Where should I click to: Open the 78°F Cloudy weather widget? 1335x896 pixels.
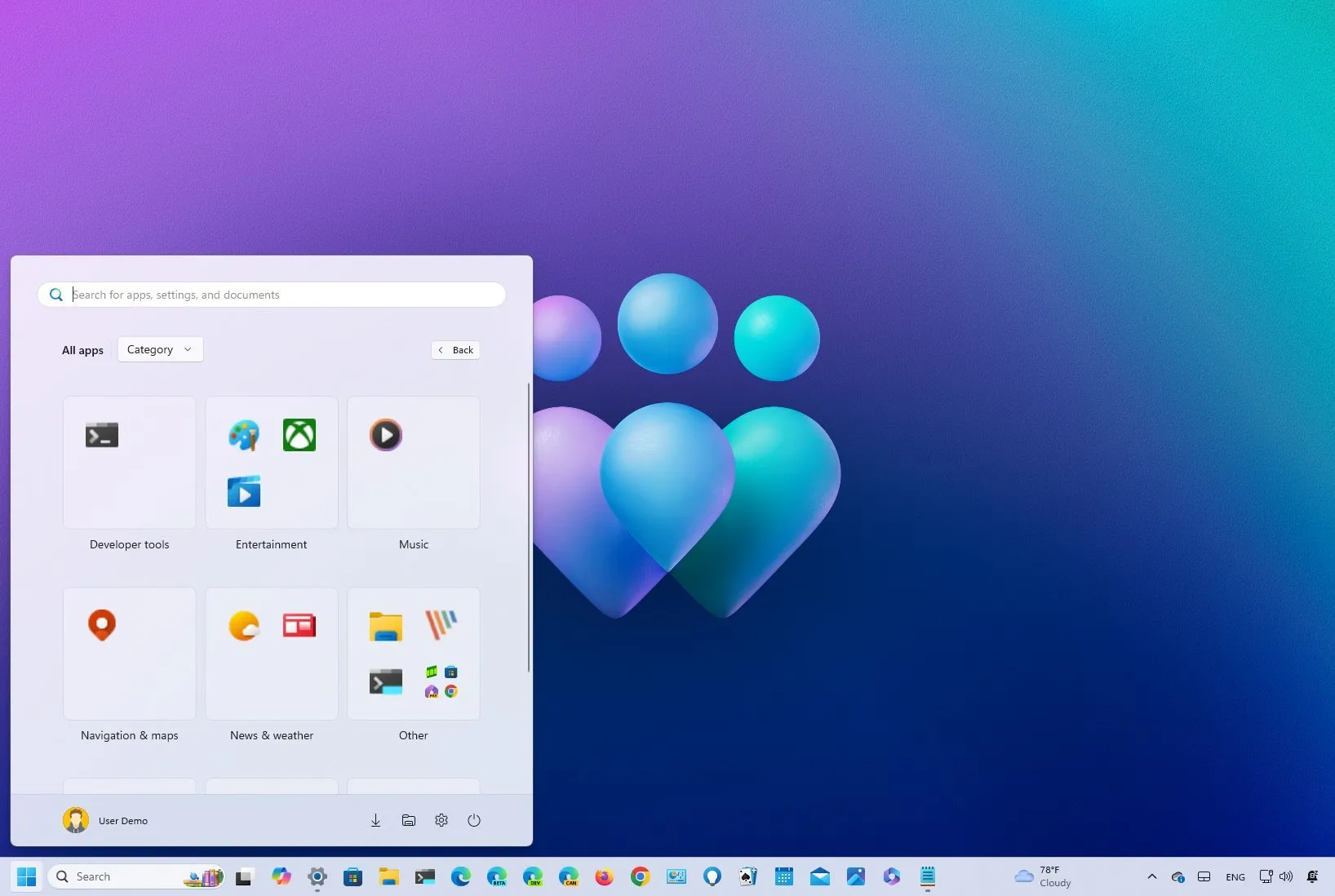[1043, 876]
